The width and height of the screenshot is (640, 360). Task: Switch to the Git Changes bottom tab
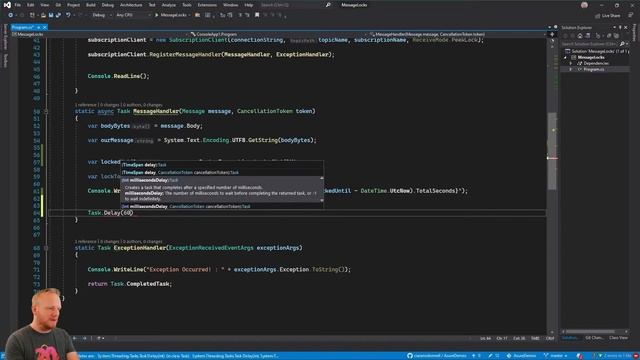594,338
